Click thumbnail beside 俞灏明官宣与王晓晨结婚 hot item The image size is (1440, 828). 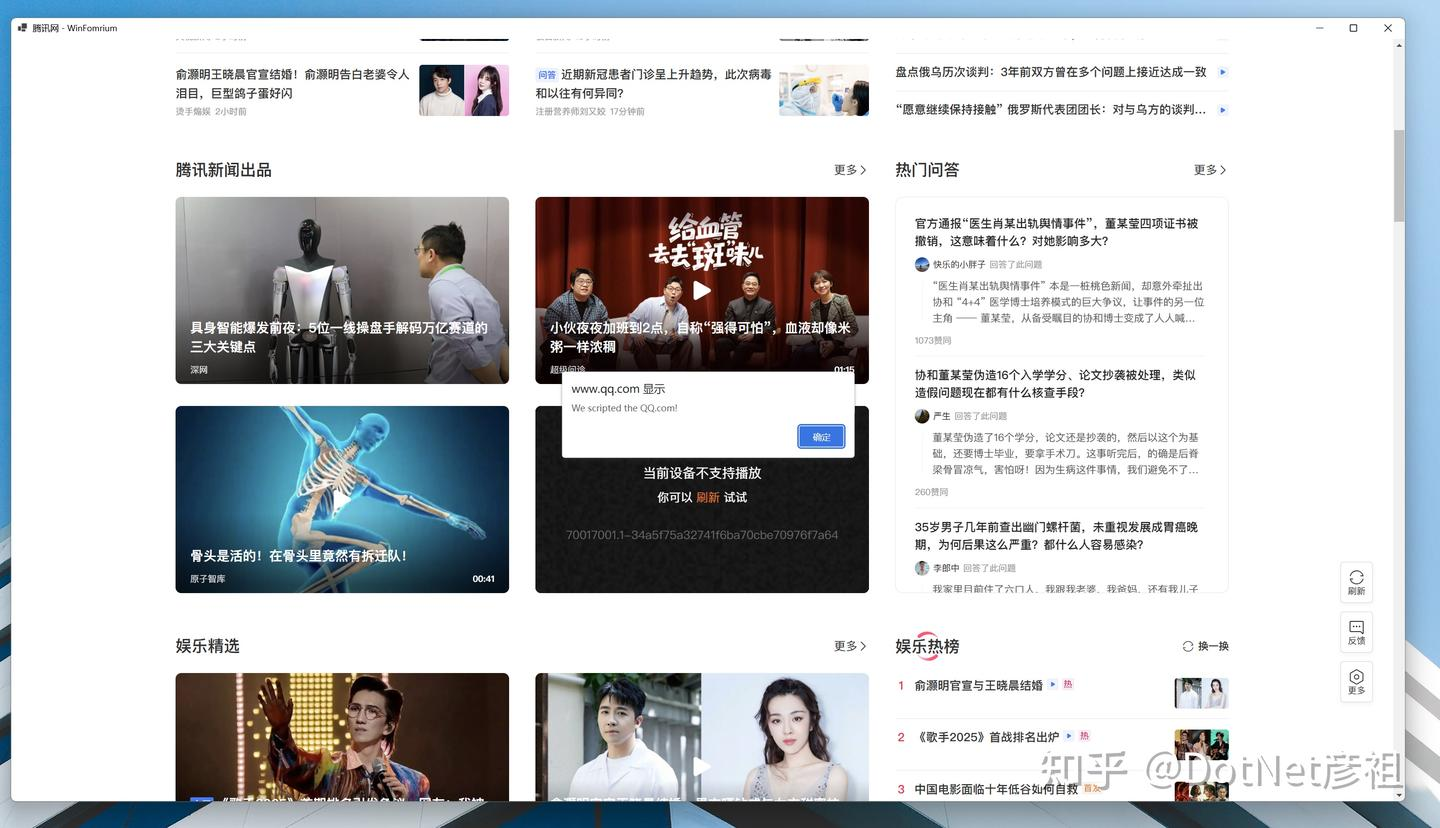click(x=1201, y=693)
